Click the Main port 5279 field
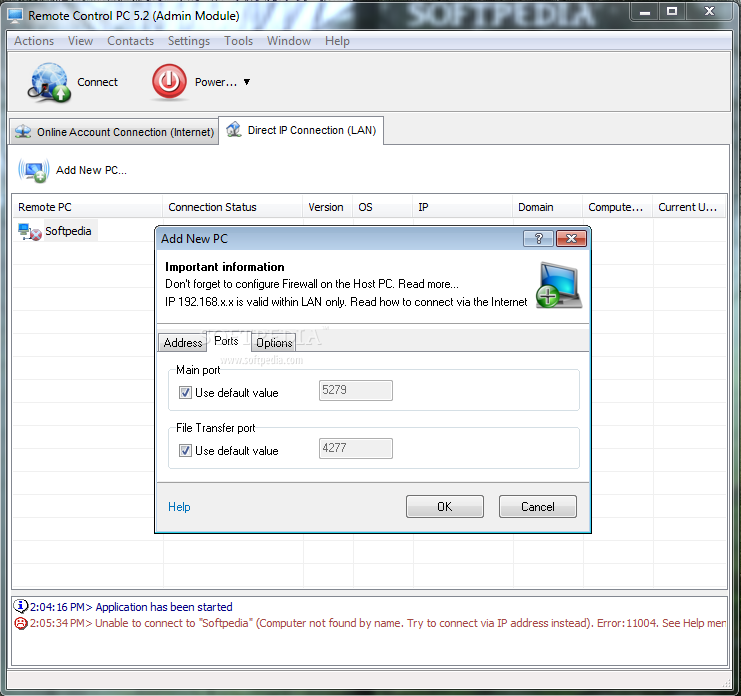The width and height of the screenshot is (741, 696). (x=355, y=390)
